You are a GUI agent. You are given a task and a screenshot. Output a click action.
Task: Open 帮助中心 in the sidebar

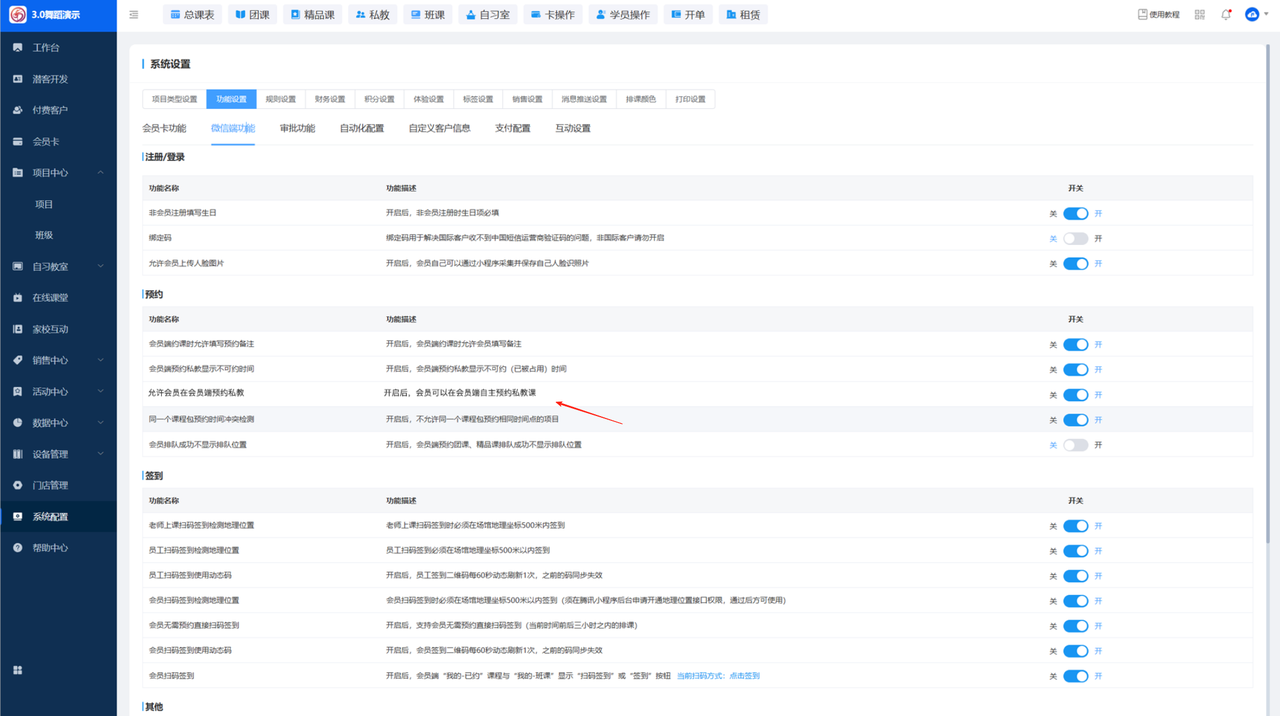coord(50,548)
